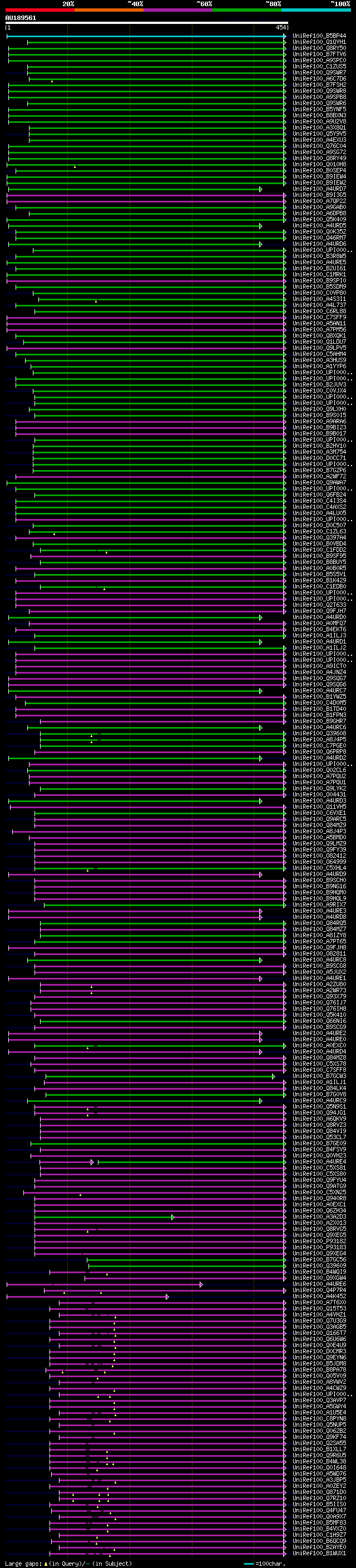The image size is (356, 1568).
Task: Click the white query sequence bar
Action: coord(147,22)
